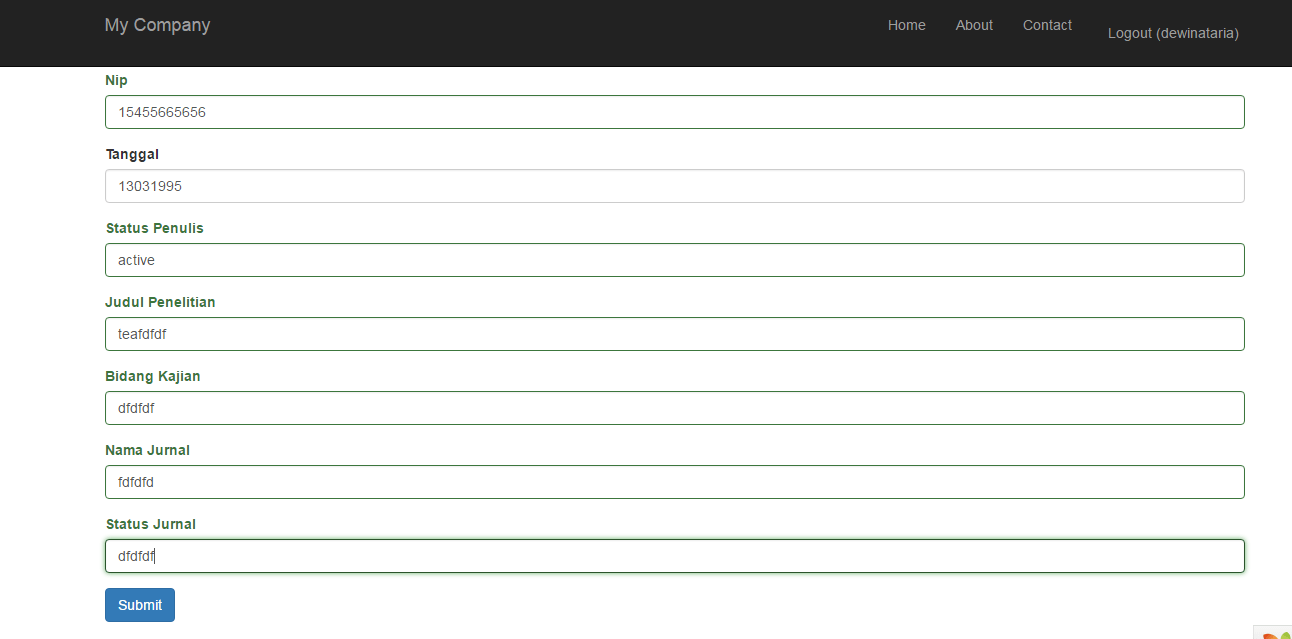Open the Contact page
Screen dimensions: 1292x639
(x=1046, y=25)
